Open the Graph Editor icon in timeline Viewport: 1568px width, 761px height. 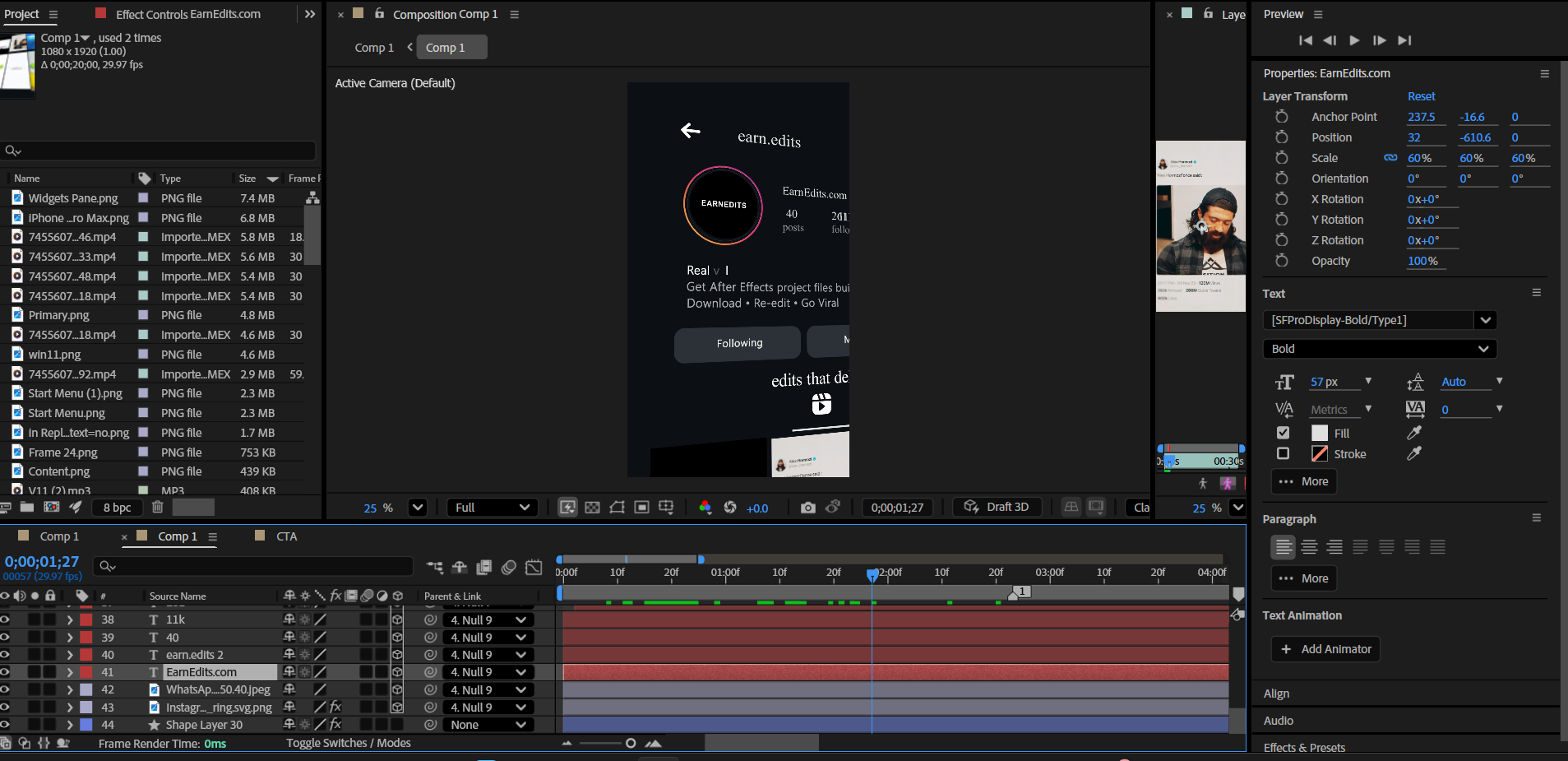534,567
